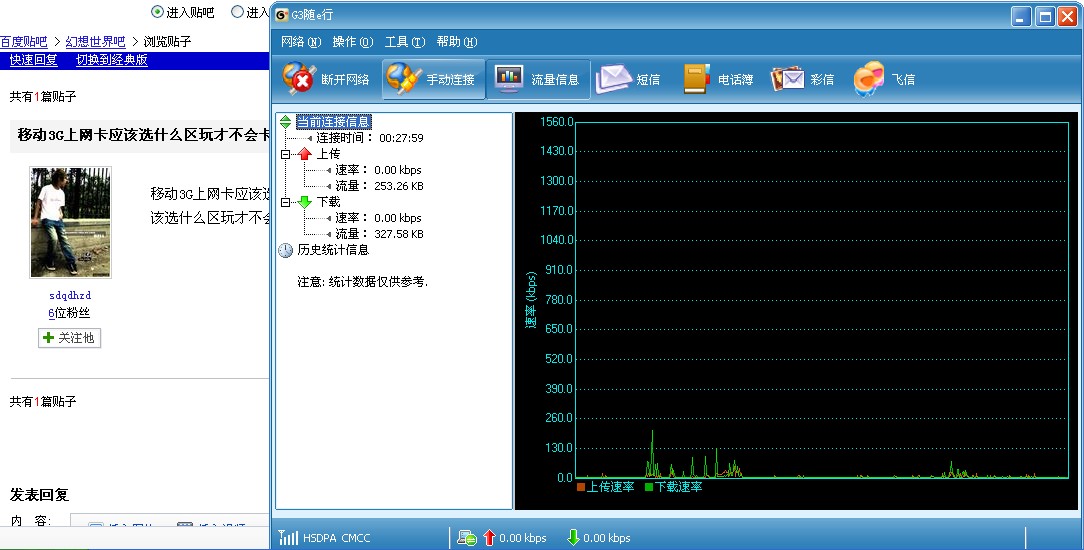This screenshot has height=550, width=1084.
Task: Open the 操作(O) menu
Action: [x=353, y=42]
